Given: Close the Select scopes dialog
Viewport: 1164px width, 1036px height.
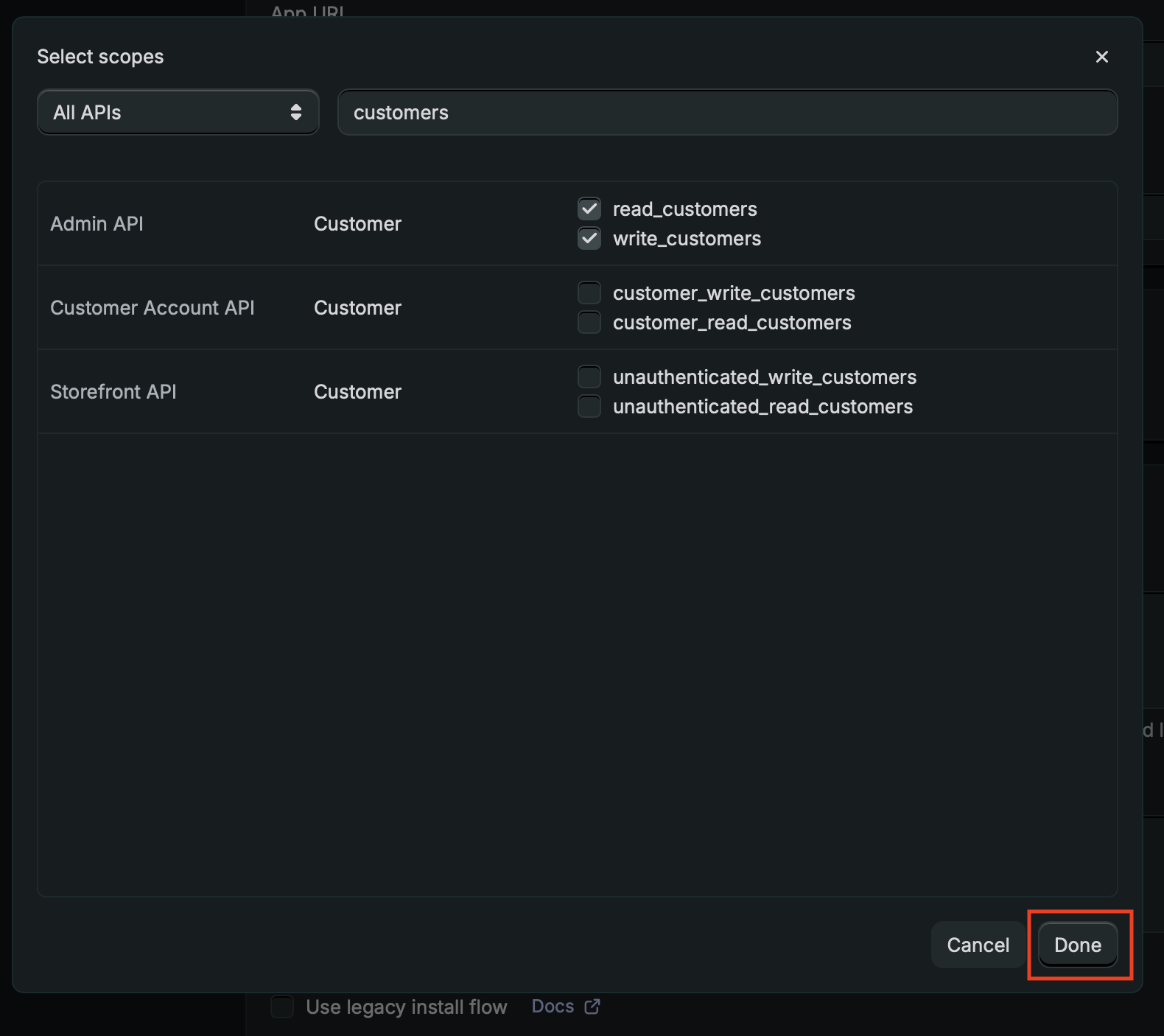Looking at the screenshot, I should (x=1101, y=57).
